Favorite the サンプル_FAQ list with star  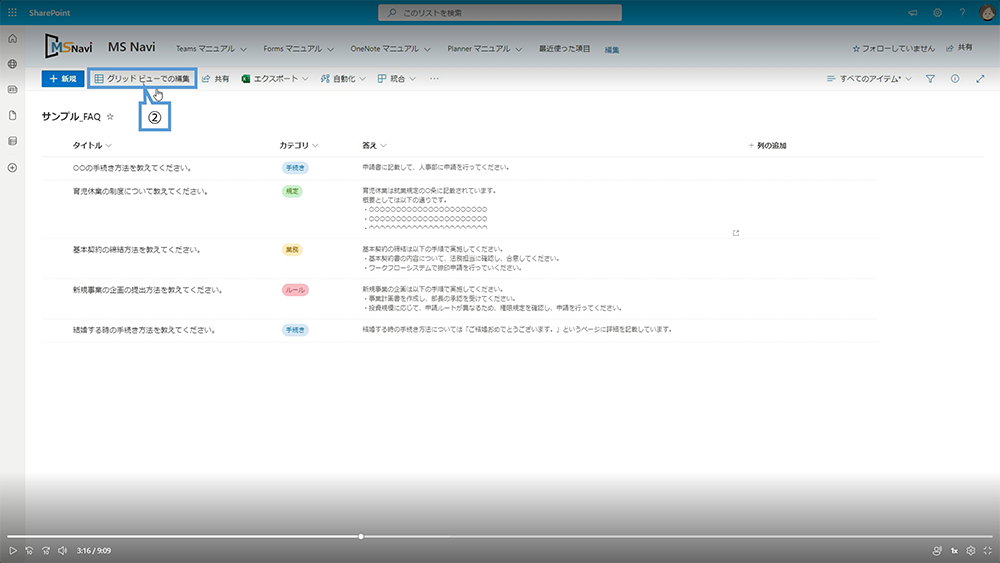coord(110,117)
